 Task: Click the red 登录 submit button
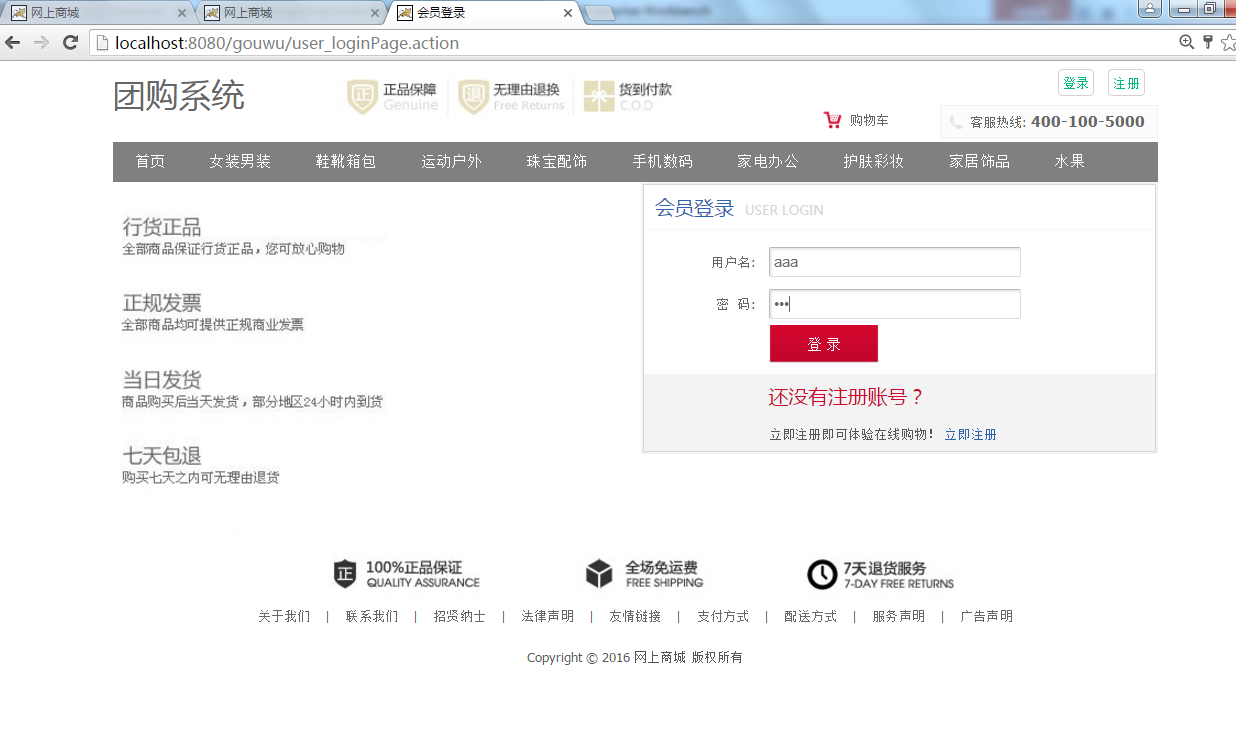pos(823,343)
